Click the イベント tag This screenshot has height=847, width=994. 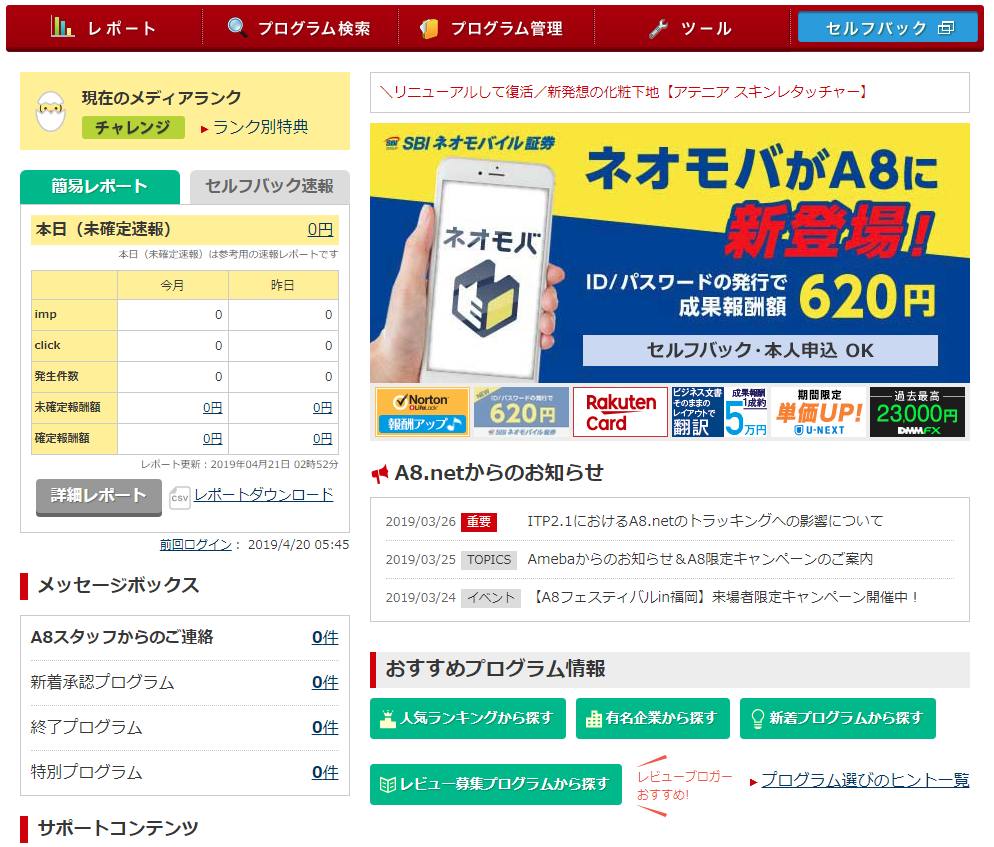point(491,598)
